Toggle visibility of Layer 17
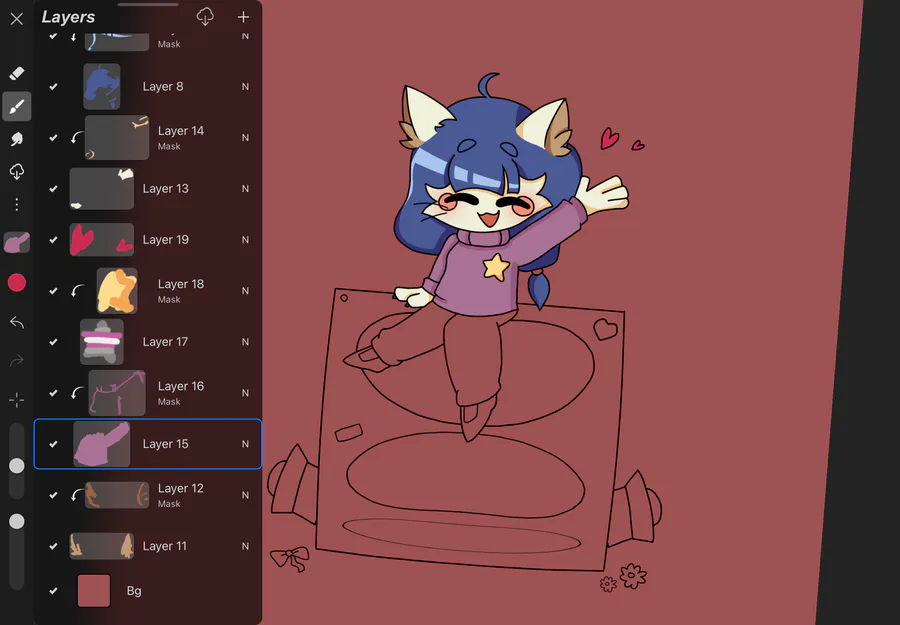Screen dimensions: 900x625 pos(53,342)
